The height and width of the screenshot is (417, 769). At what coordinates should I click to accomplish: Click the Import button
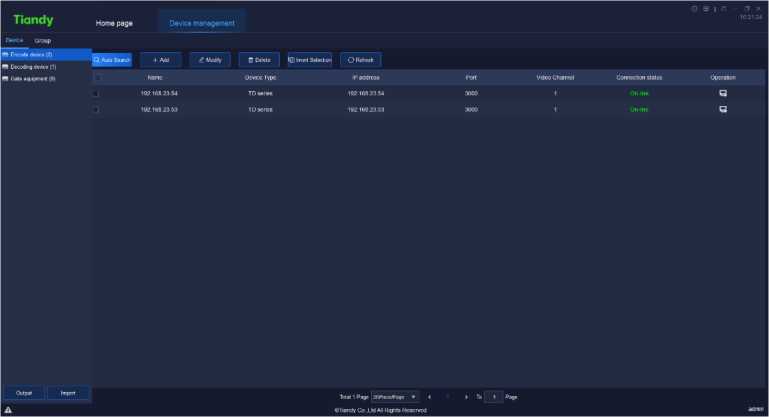pyautogui.click(x=68, y=393)
